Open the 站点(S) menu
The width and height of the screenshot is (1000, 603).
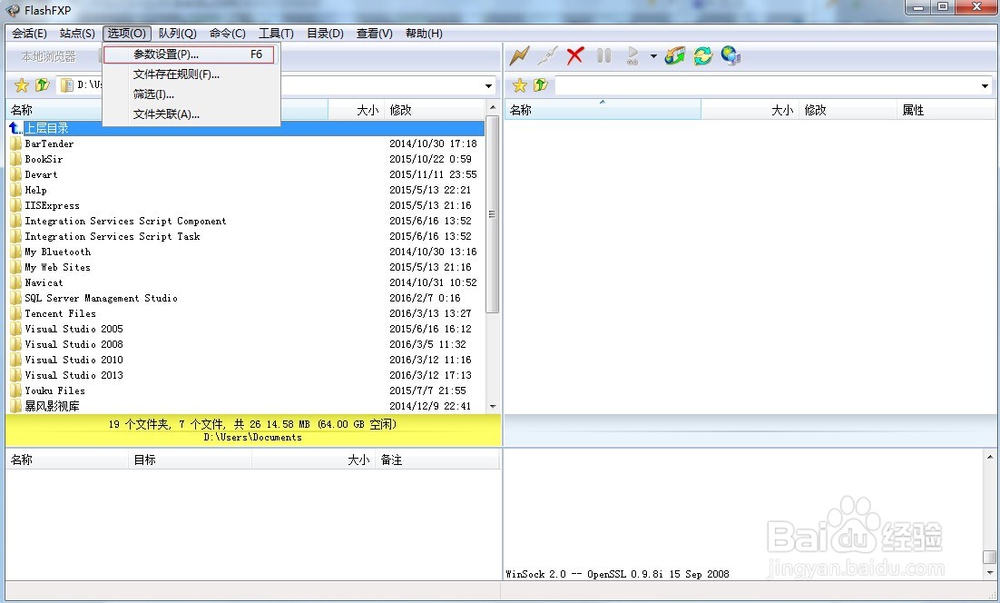pos(77,33)
